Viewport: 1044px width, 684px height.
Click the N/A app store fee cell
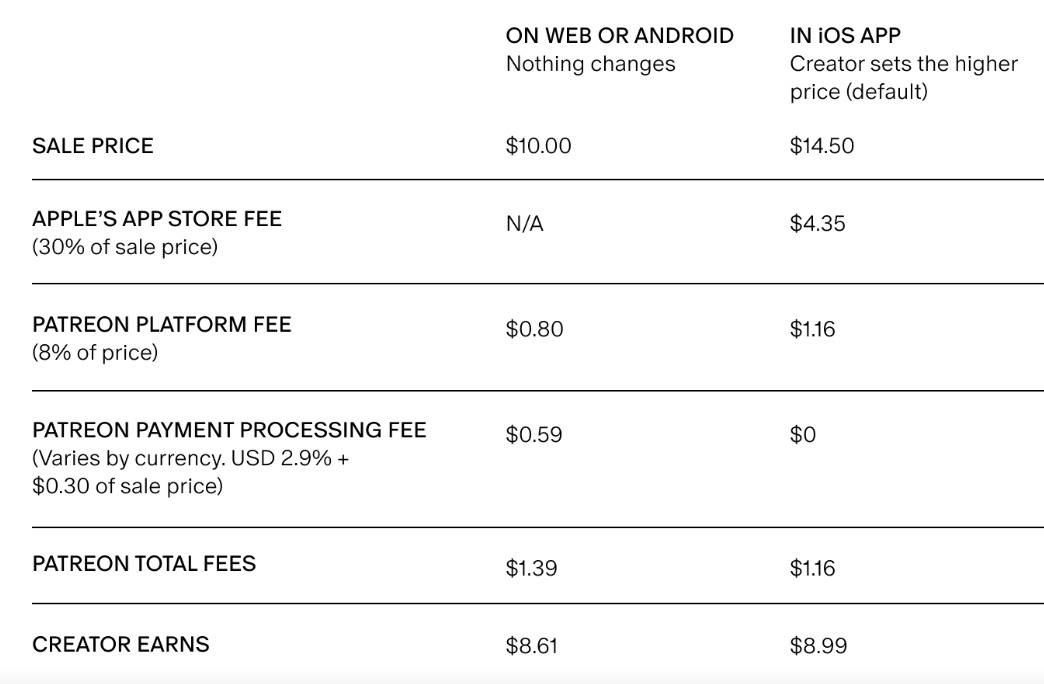pos(525,224)
